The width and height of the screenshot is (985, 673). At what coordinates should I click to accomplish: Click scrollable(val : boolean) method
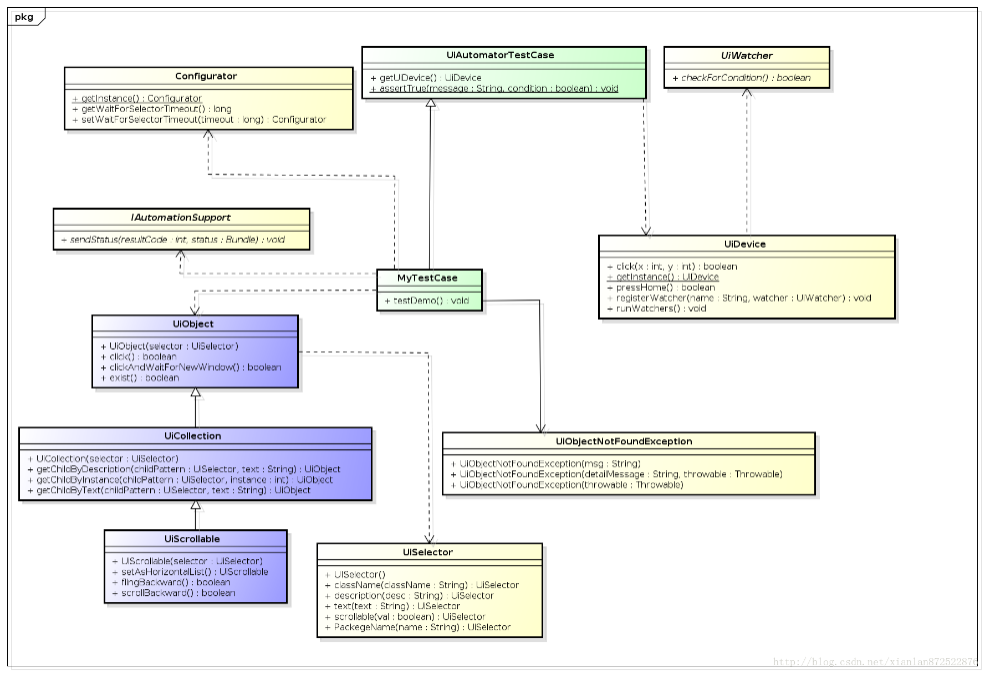click(406, 616)
